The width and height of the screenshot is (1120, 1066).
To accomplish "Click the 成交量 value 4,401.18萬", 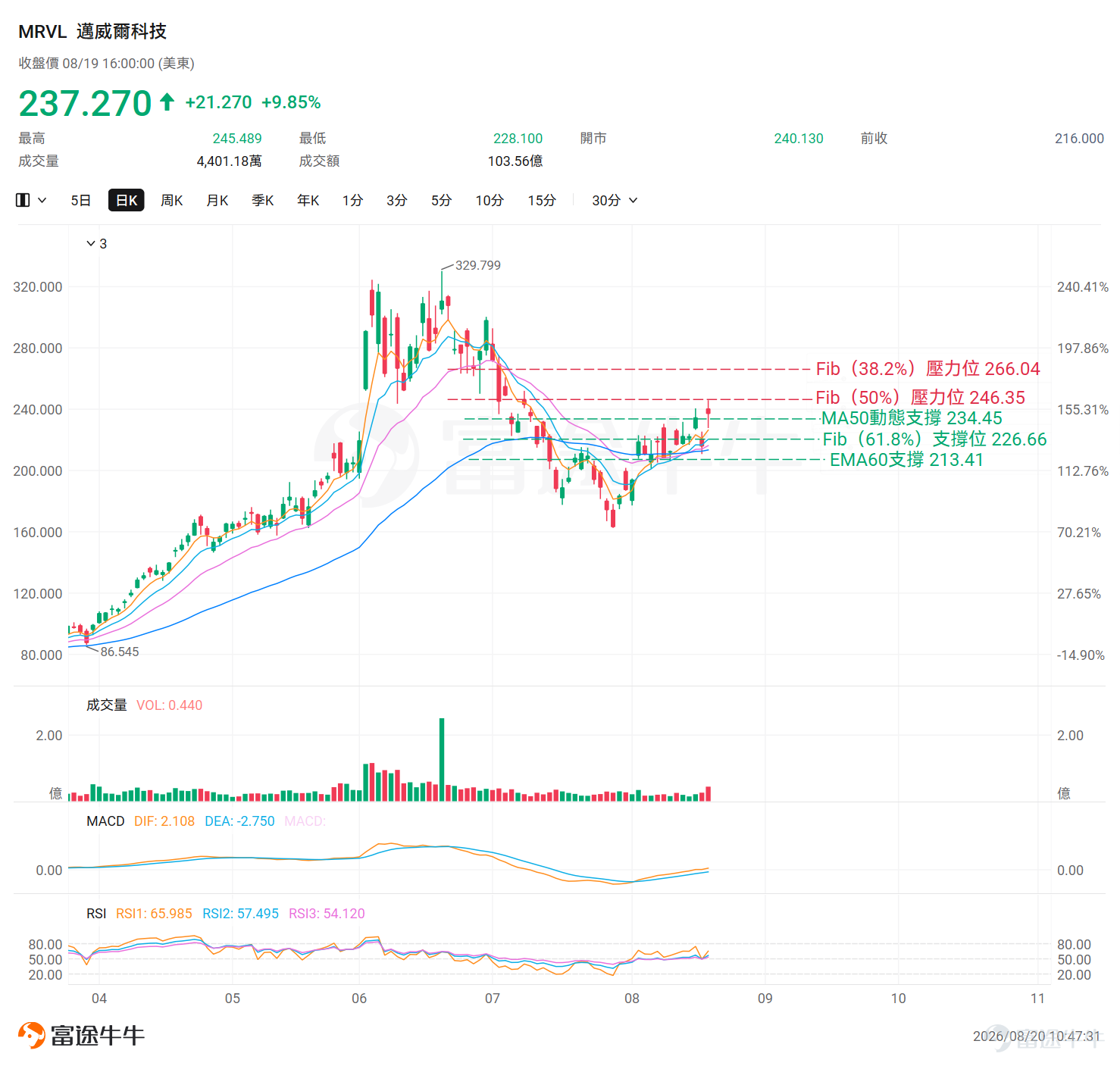I will 230,161.
